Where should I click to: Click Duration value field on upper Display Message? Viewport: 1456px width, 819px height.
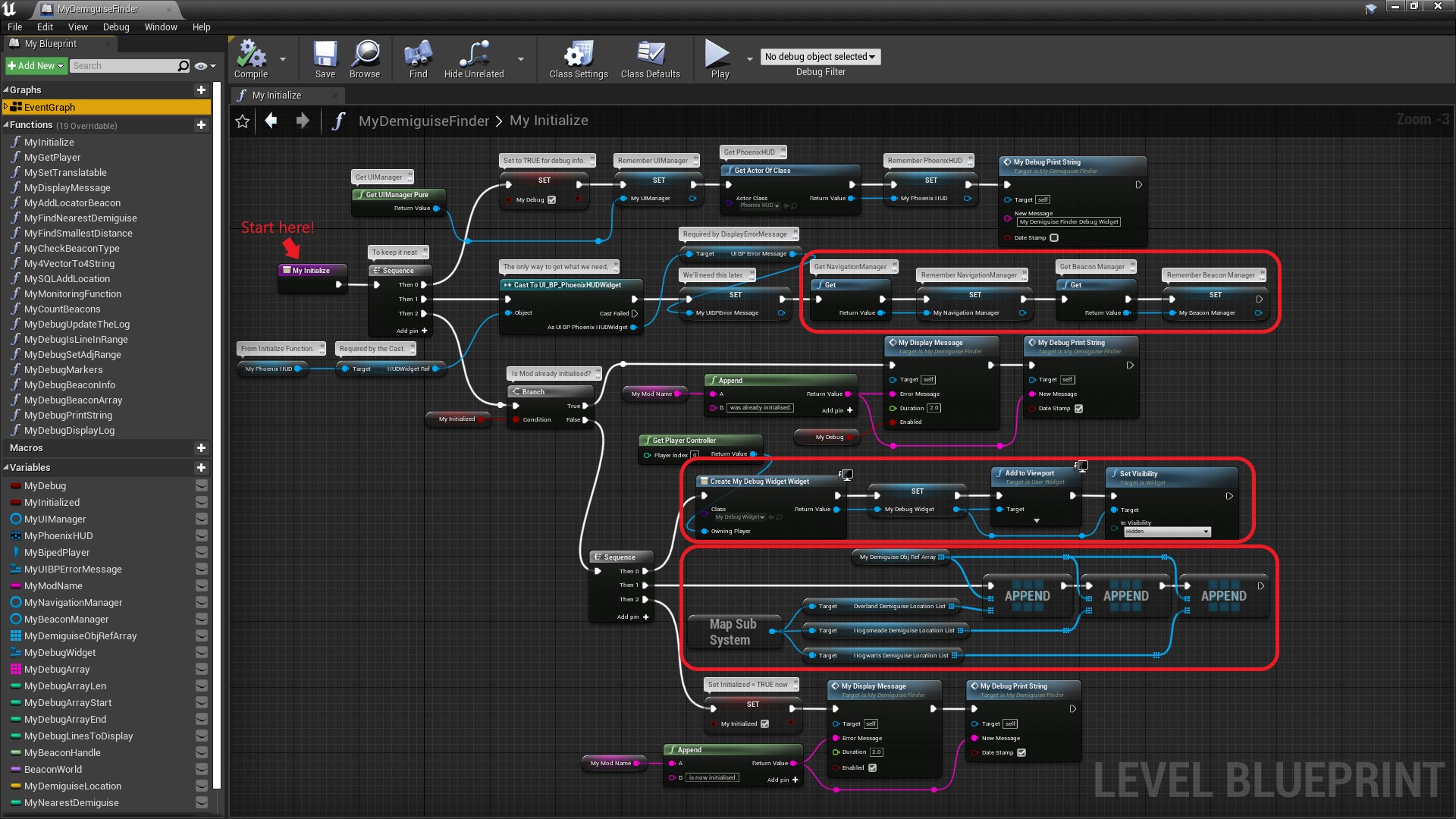934,408
